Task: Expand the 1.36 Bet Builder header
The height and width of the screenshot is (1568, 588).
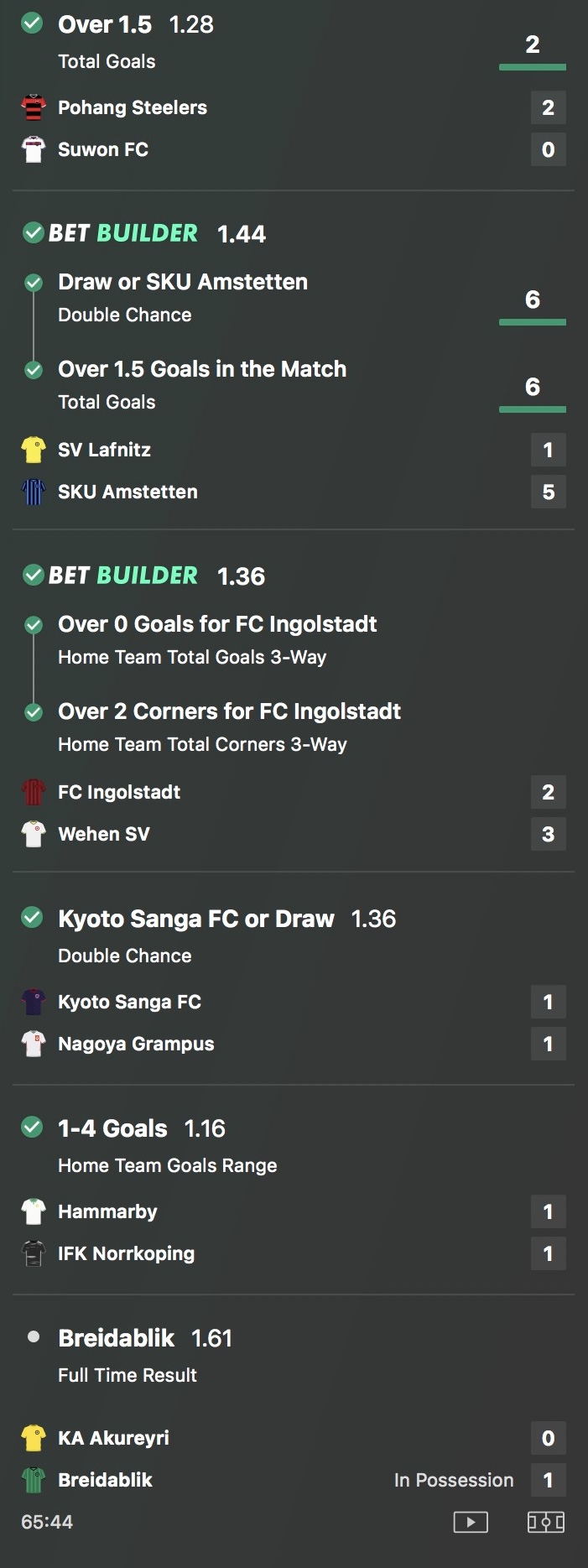Action: pos(144,576)
